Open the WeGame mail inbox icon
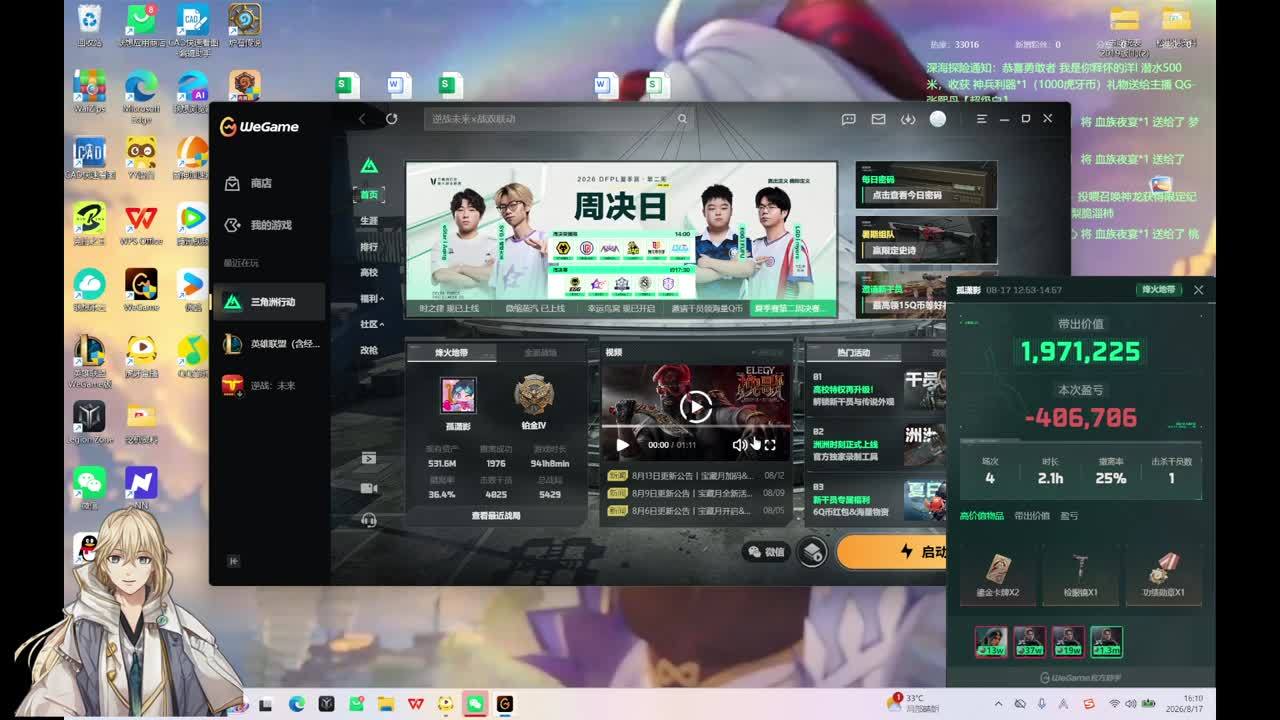Viewport: 1280px width, 720px height. (x=878, y=119)
